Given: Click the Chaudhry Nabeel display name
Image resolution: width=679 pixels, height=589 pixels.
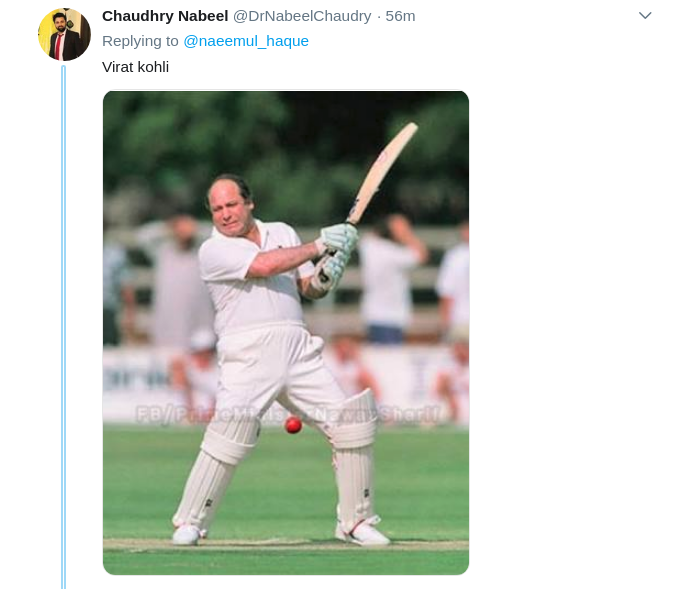Looking at the screenshot, I should (x=165, y=16).
